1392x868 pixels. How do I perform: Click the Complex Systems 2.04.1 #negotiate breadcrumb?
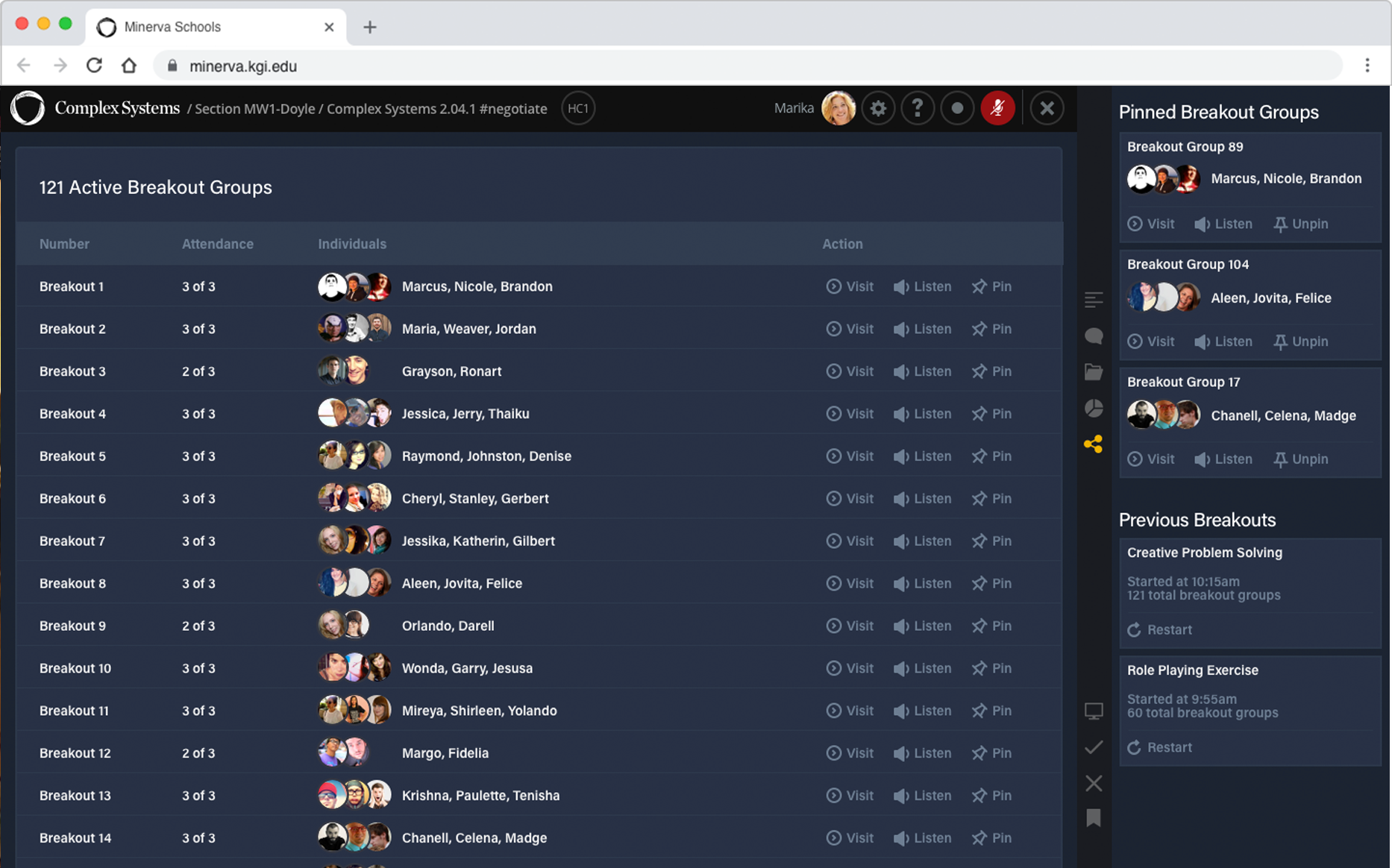coord(437,109)
